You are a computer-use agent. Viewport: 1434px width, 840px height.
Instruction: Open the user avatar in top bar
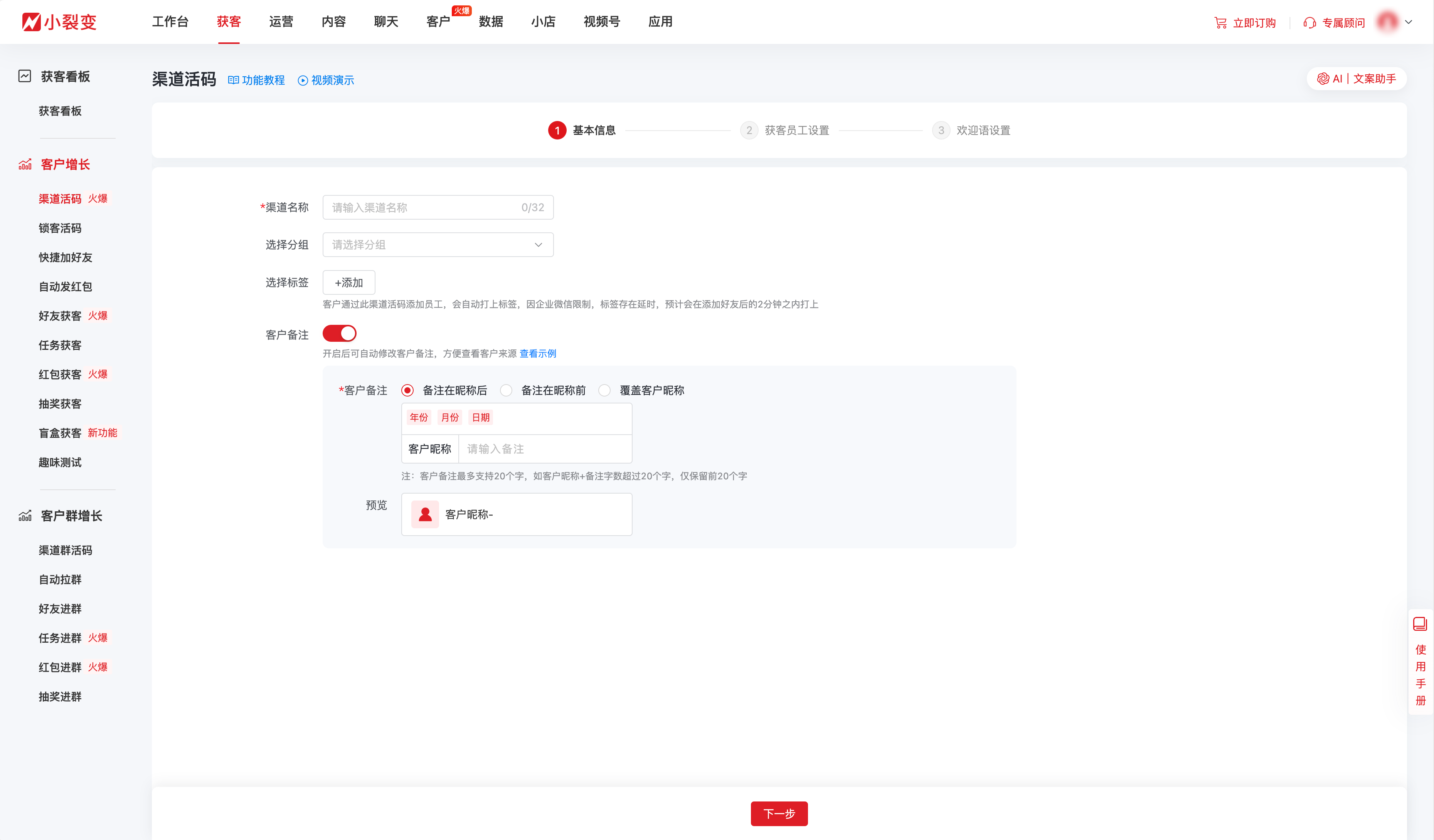click(x=1387, y=22)
